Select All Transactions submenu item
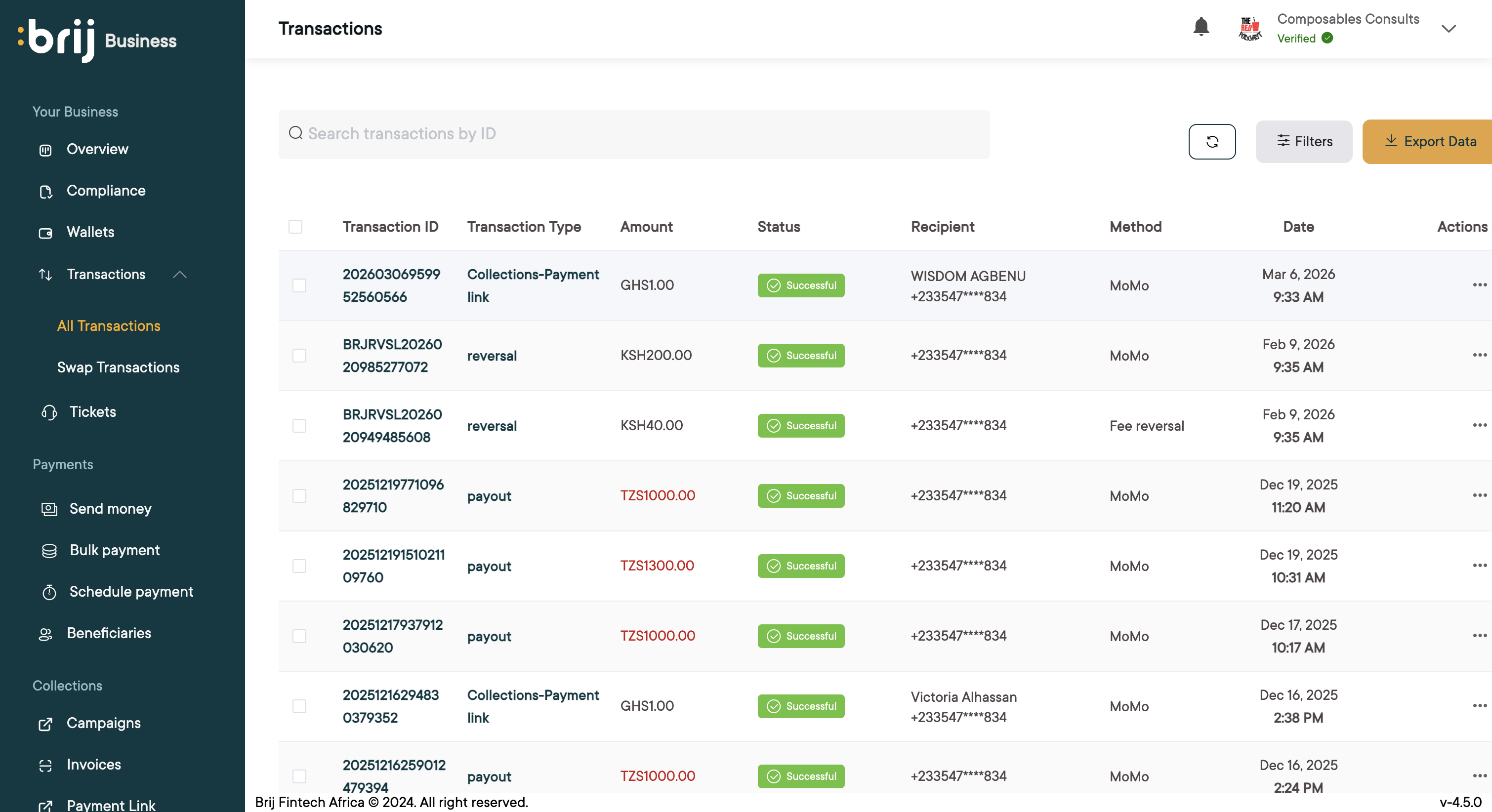The image size is (1492, 812). click(x=108, y=325)
